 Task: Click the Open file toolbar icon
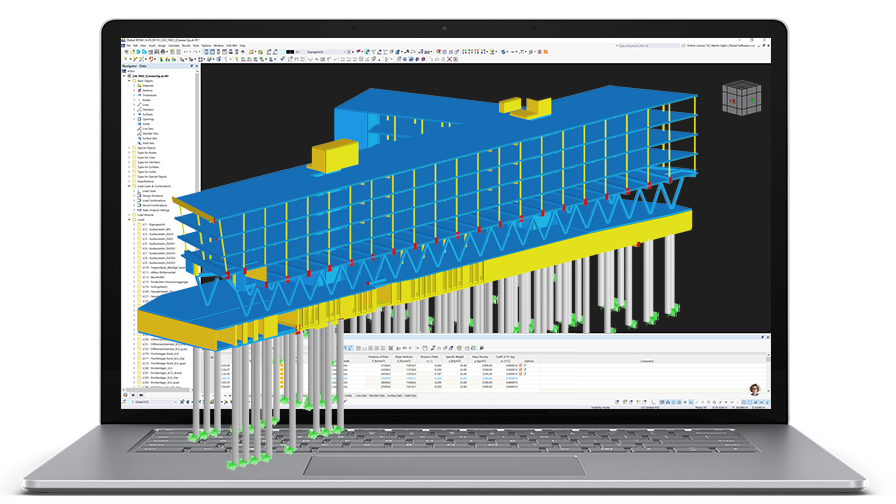click(x=132, y=52)
